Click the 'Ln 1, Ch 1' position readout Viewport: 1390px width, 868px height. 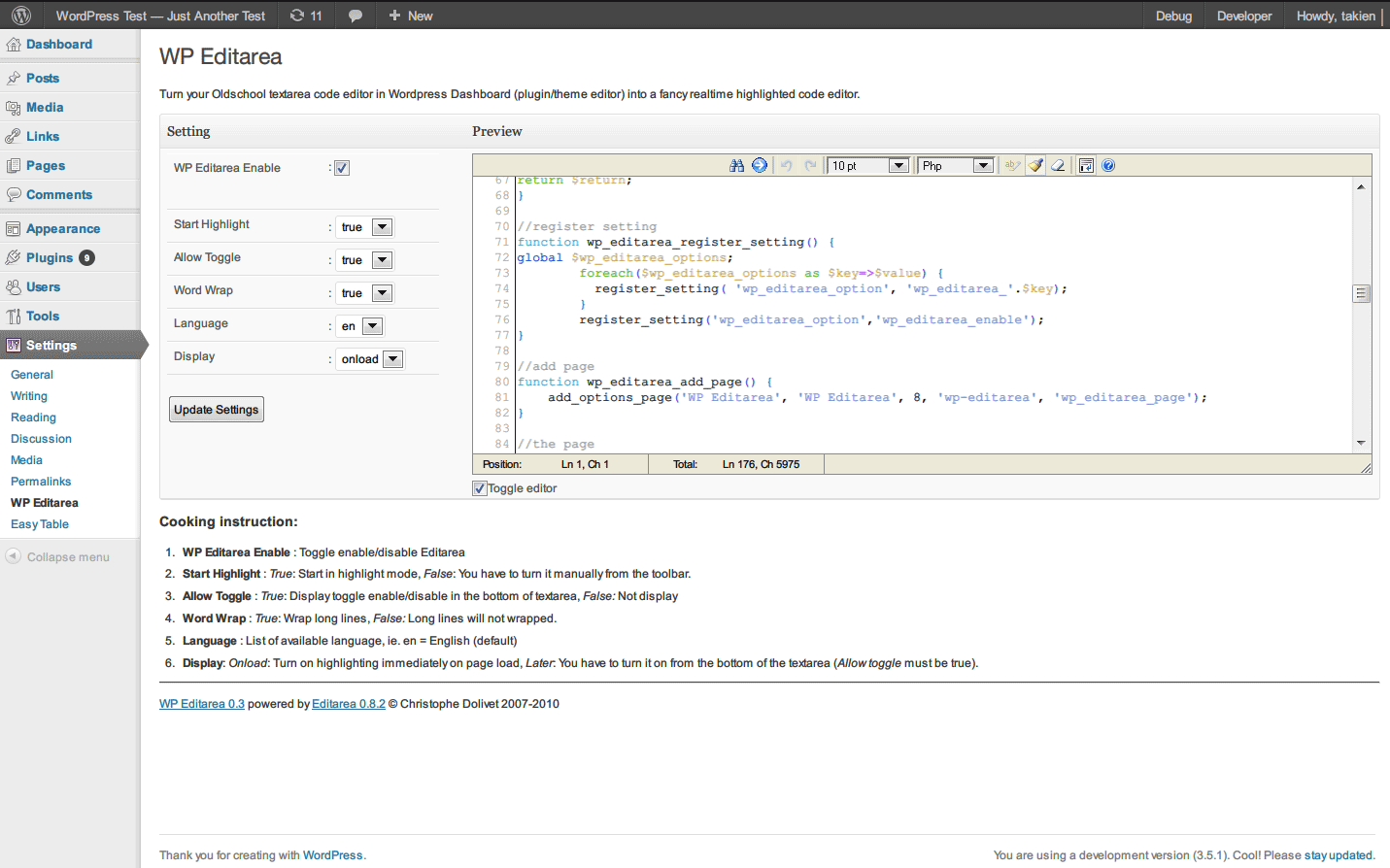585,464
